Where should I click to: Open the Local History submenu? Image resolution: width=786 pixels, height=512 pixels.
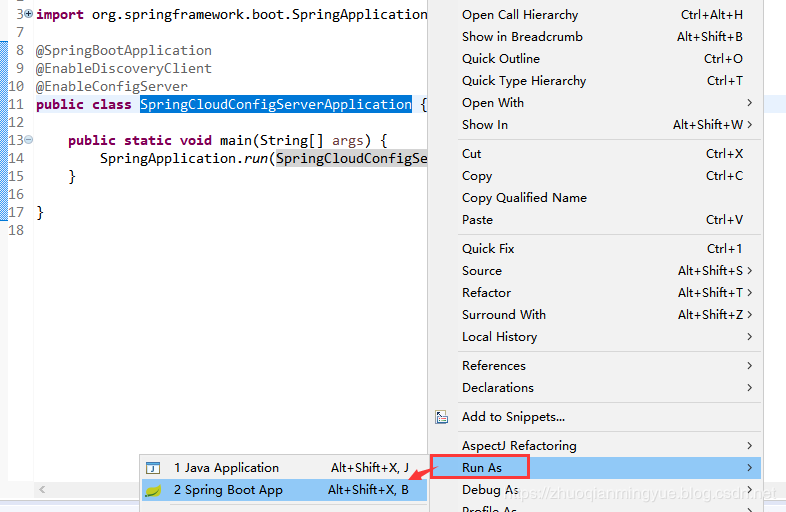tap(596, 337)
